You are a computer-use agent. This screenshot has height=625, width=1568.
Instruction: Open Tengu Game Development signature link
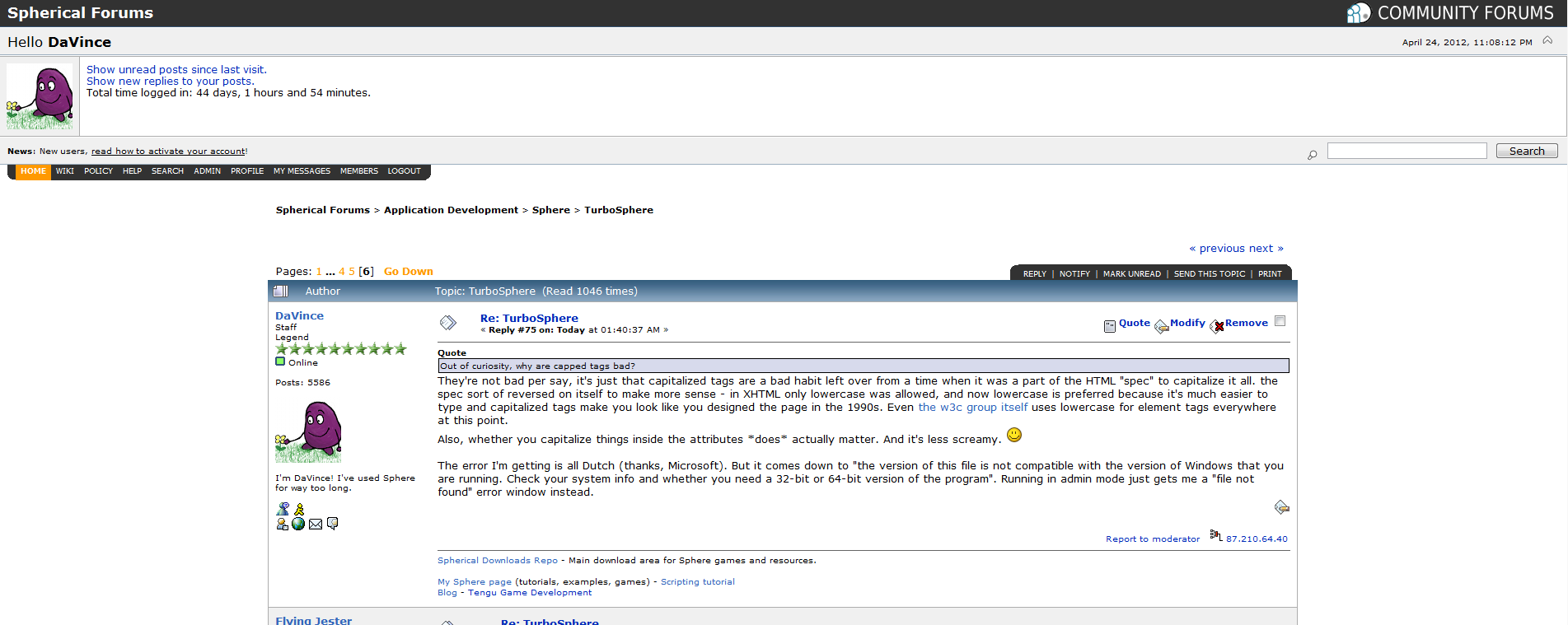point(530,593)
